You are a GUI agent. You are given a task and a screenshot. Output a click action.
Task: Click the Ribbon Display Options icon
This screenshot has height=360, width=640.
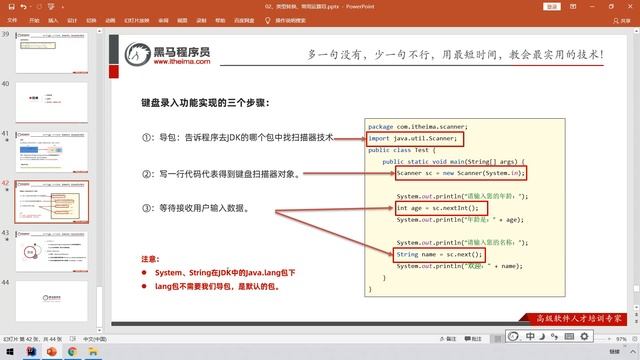pyautogui.click(x=573, y=7)
